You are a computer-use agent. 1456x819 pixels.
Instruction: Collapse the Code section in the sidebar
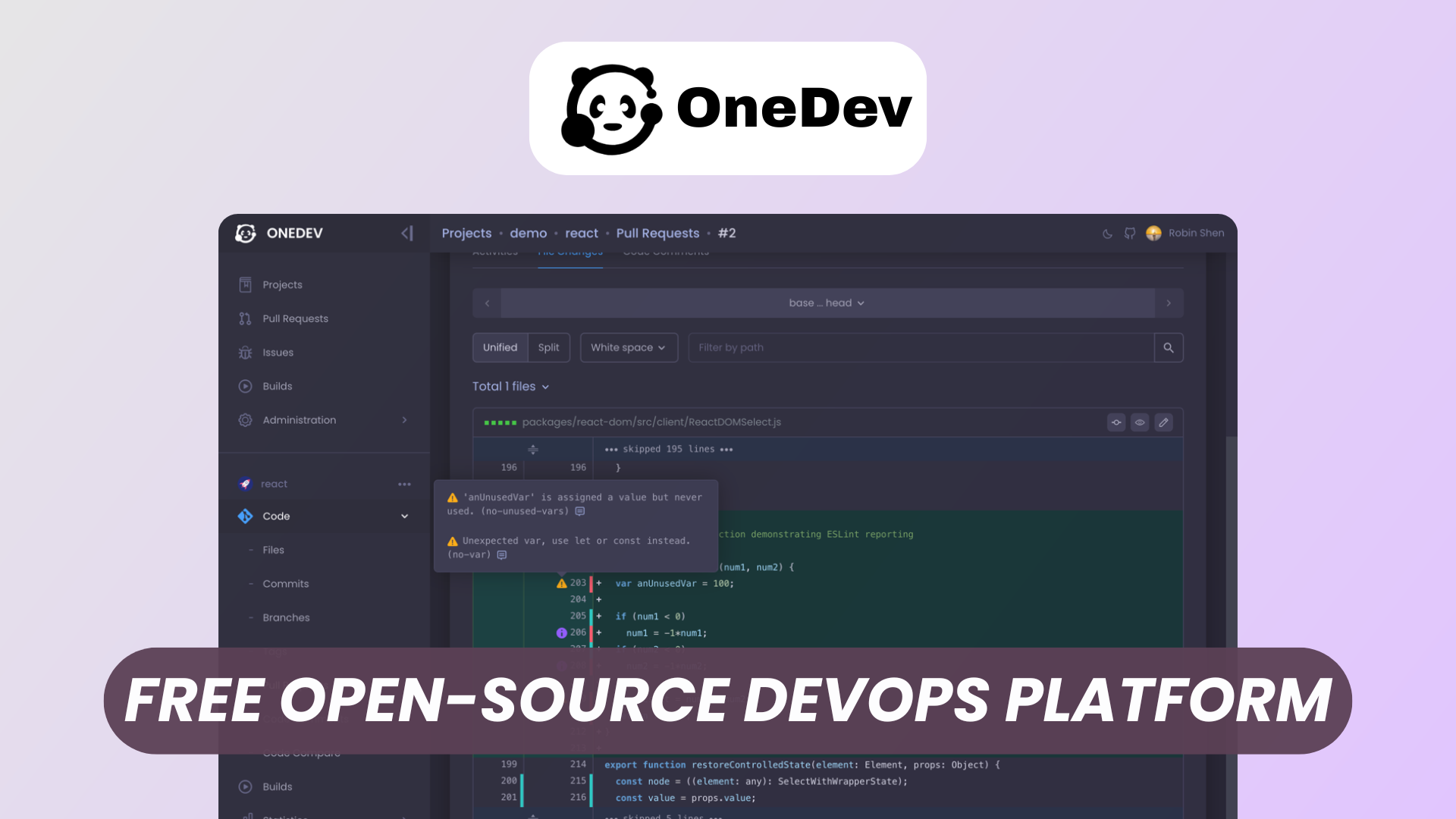coord(403,516)
